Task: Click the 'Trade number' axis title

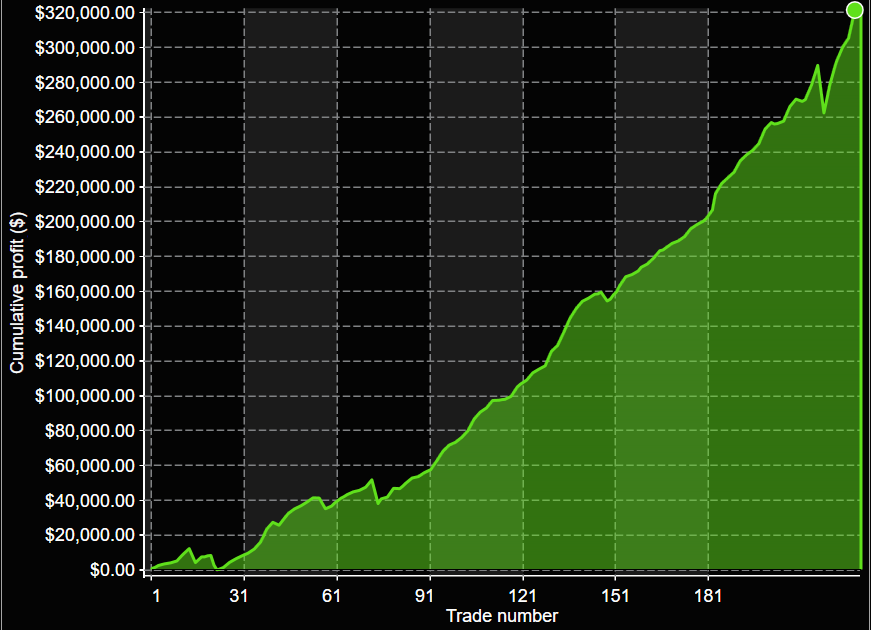Action: (502, 616)
